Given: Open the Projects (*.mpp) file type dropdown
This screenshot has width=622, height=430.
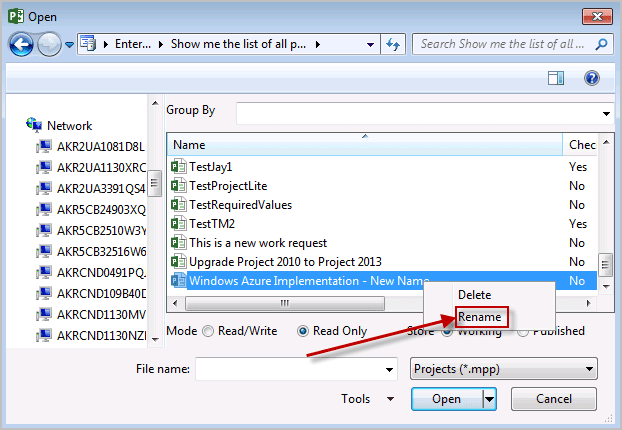Looking at the screenshot, I should pos(504,369).
